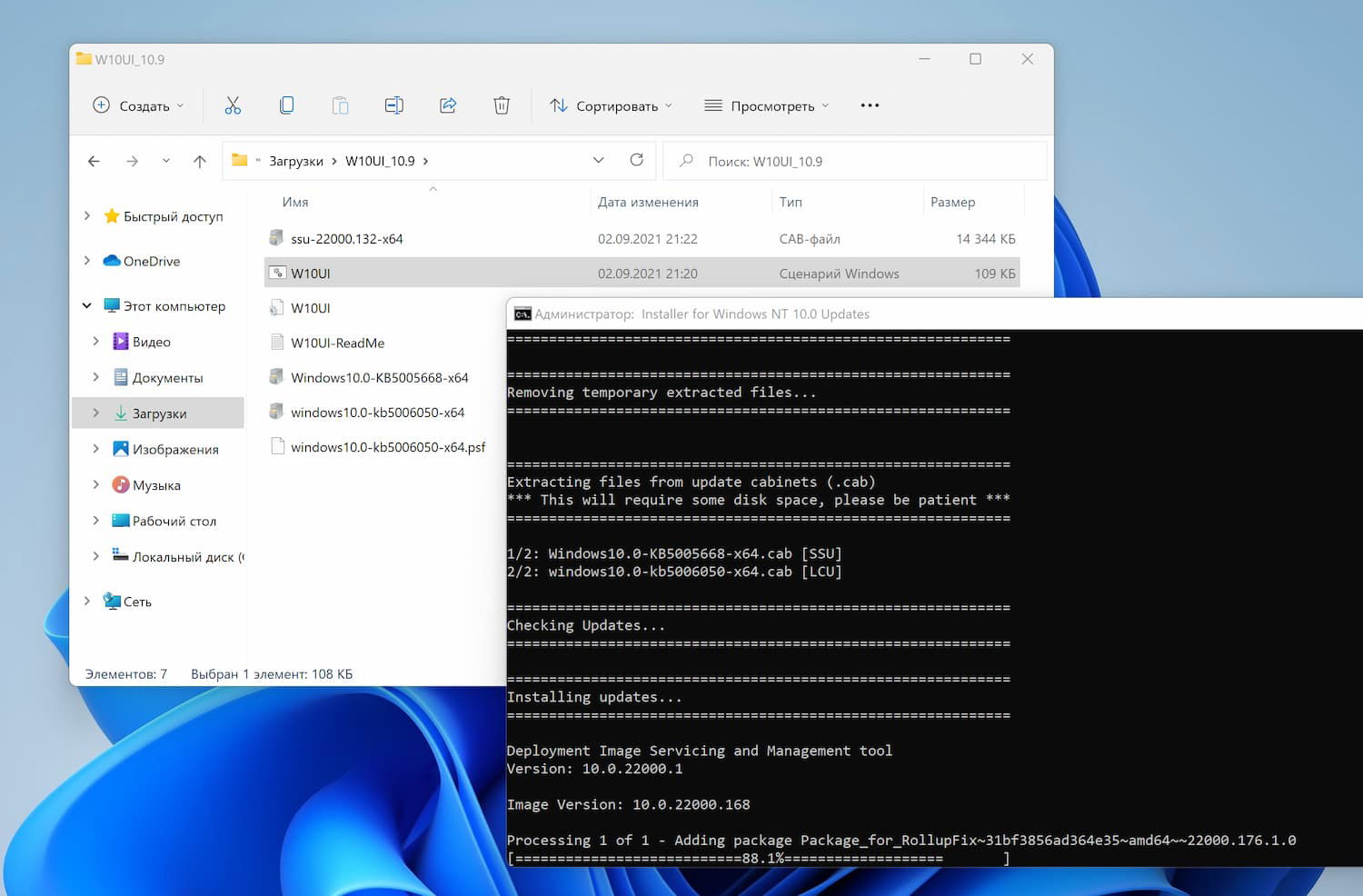Click the Paste clipboard icon
This screenshot has width=1363, height=896.
(x=340, y=105)
